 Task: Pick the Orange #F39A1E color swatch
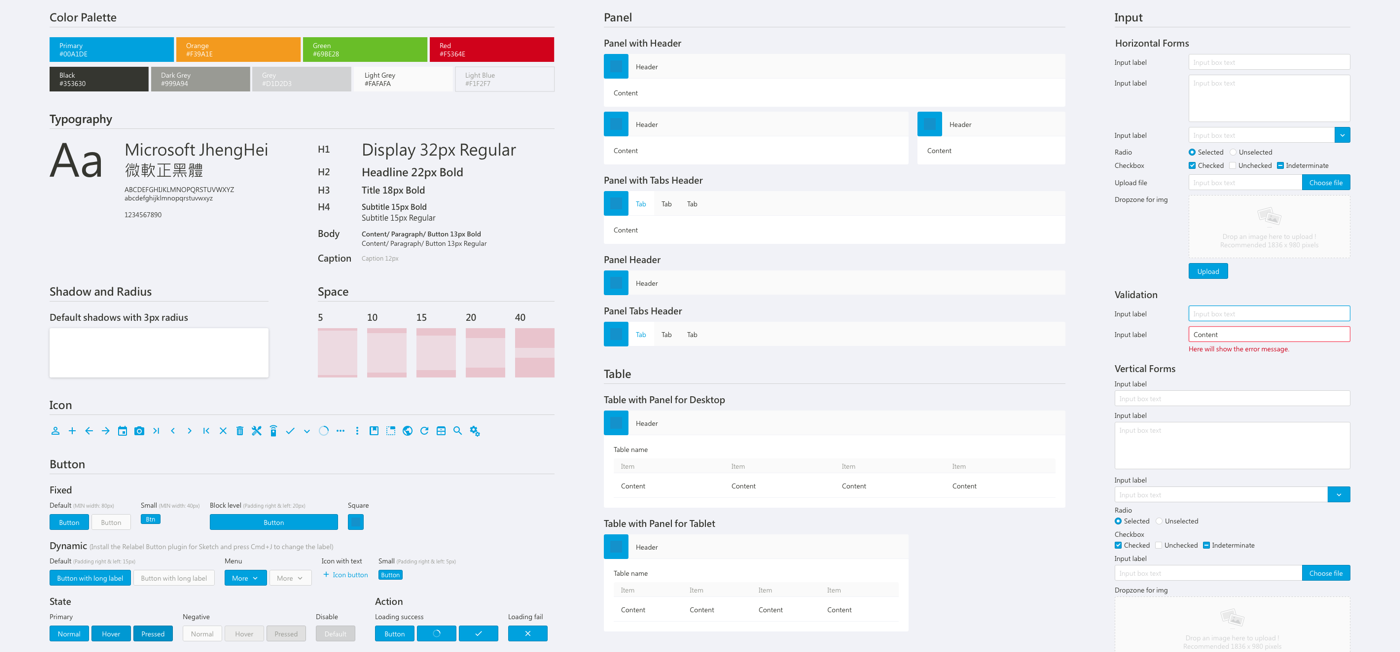pyautogui.click(x=238, y=50)
